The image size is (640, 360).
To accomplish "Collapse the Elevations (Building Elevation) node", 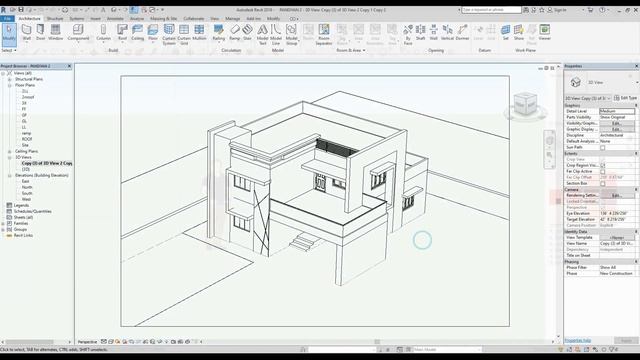I will (x=9, y=176).
